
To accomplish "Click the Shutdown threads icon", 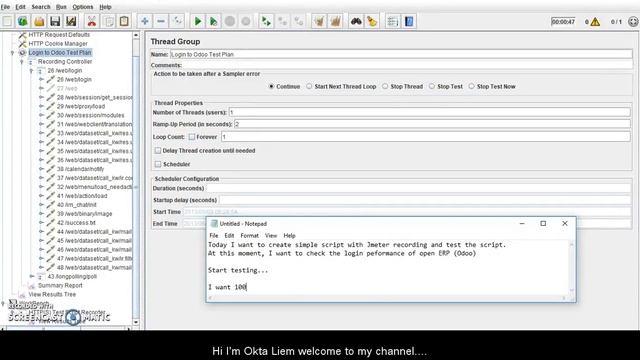I will click(x=246, y=21).
